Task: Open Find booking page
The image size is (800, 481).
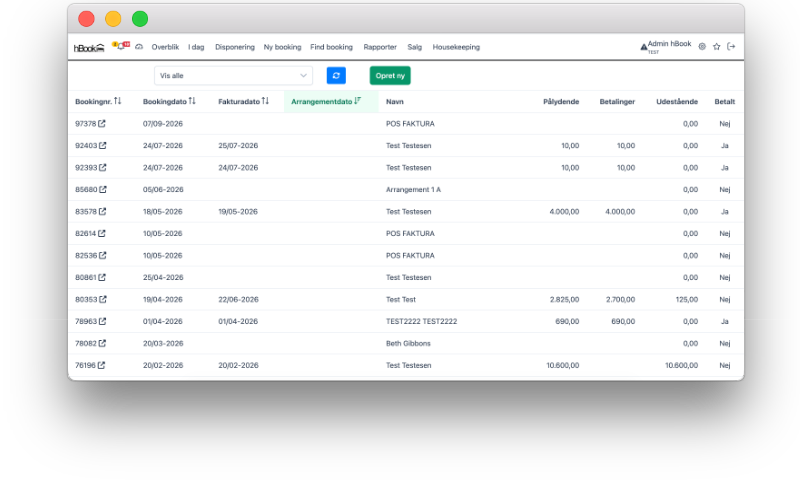Action: tap(331, 47)
